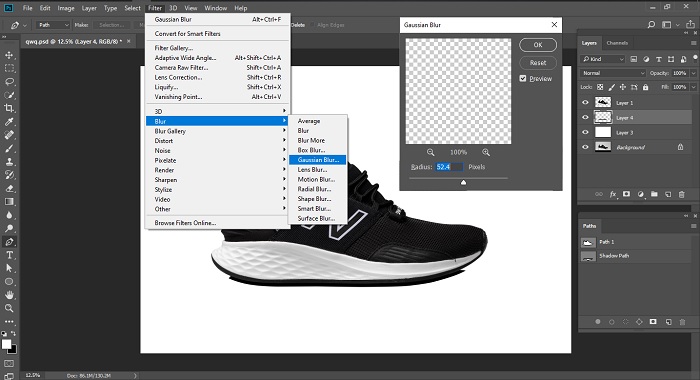Image resolution: width=700 pixels, height=380 pixels.
Task: Toggle lock image pixels brush icon
Action: (x=612, y=87)
